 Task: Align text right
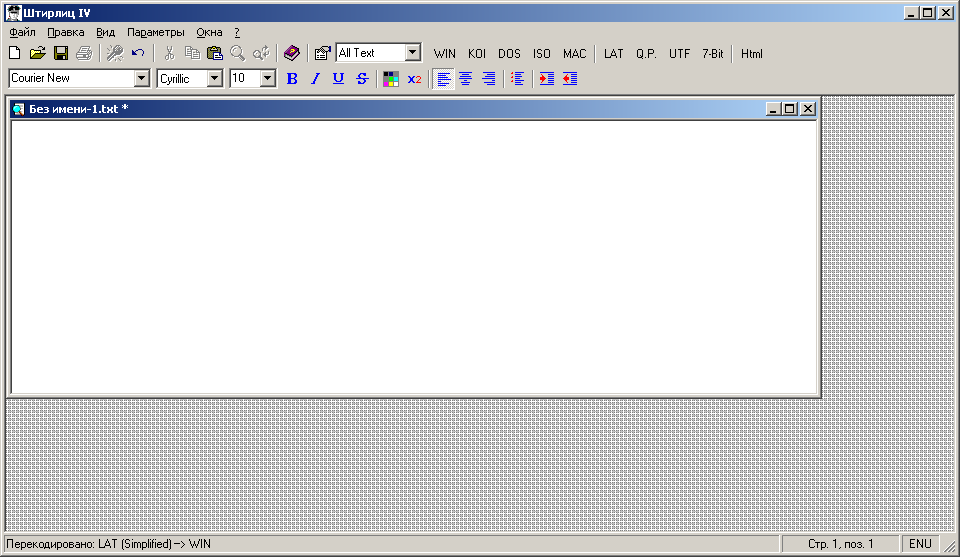click(489, 78)
